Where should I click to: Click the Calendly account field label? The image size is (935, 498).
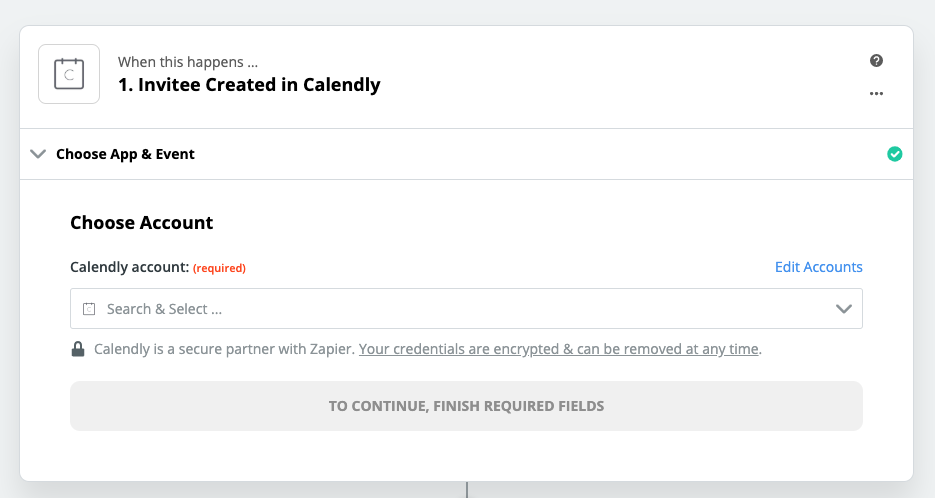129,267
